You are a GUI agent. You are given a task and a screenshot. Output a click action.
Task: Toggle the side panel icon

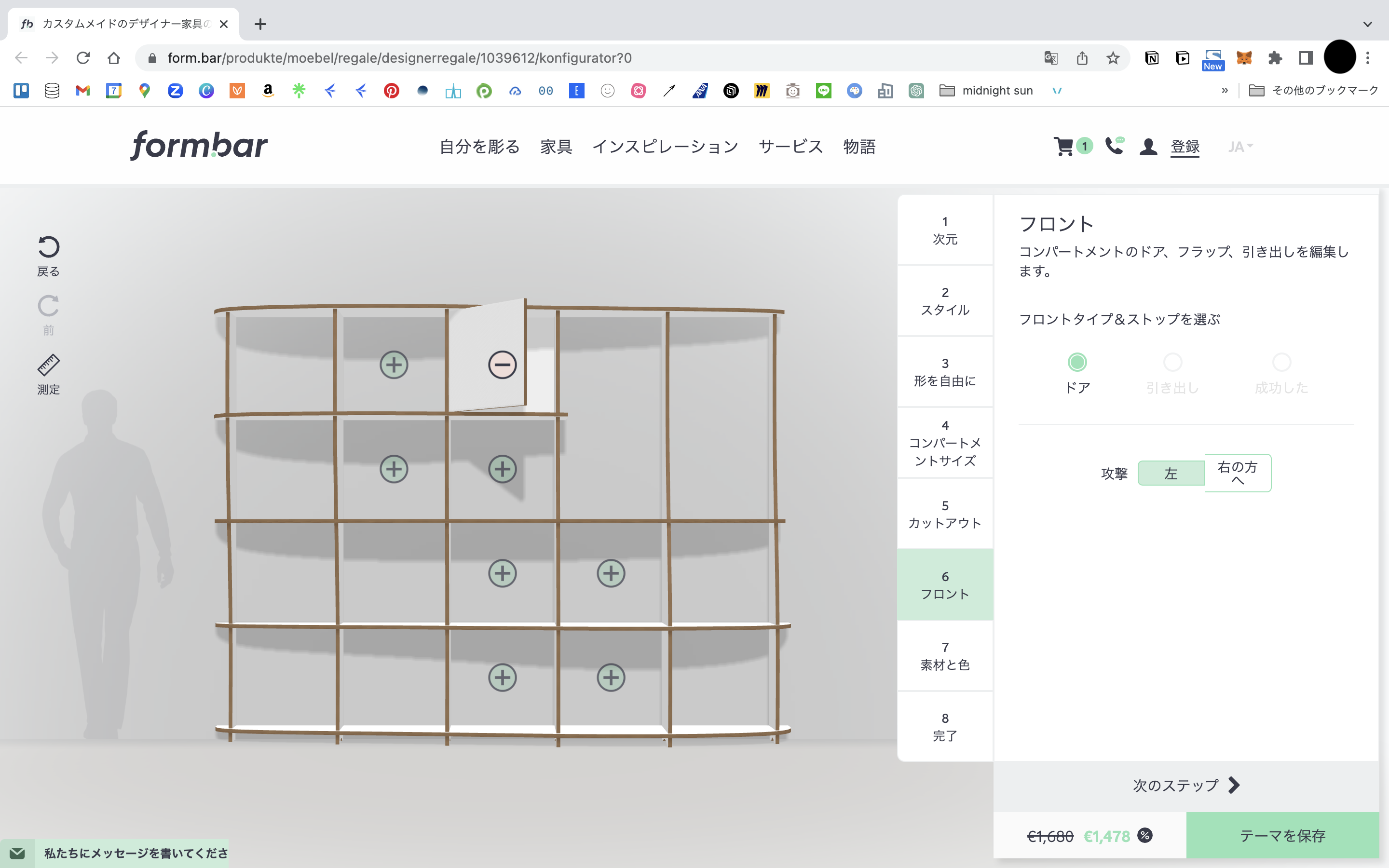point(1305,58)
